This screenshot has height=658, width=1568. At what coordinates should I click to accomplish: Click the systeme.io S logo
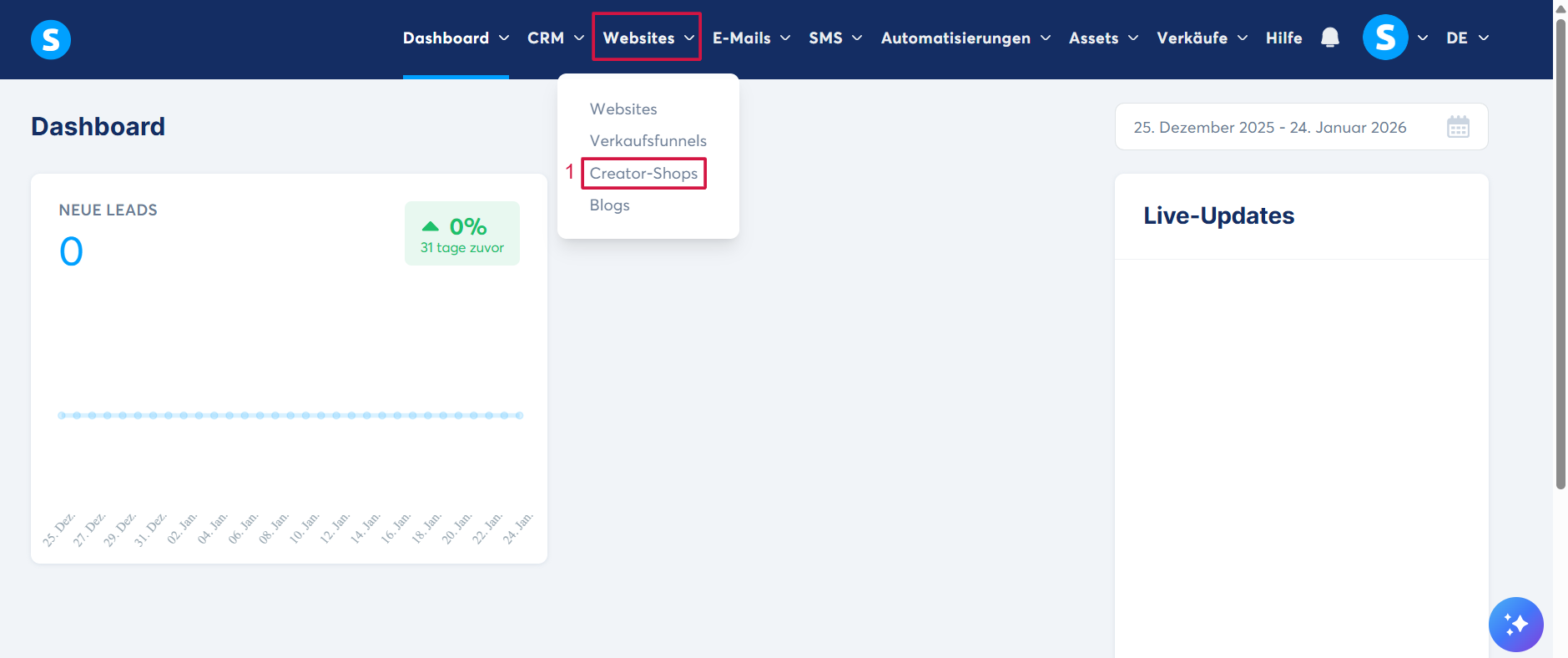pos(51,39)
